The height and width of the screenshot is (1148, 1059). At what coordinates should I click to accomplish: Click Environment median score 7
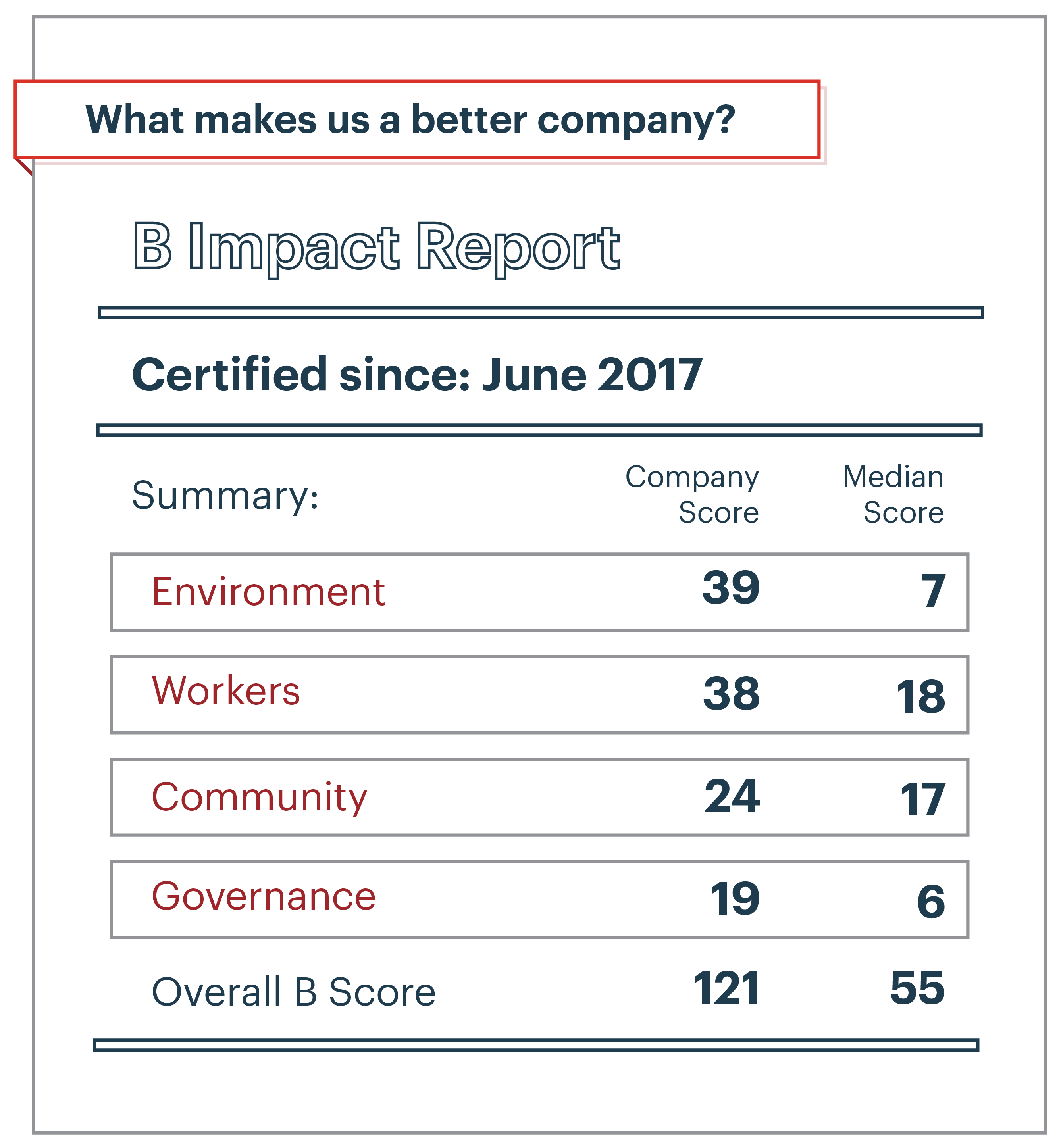point(933,592)
